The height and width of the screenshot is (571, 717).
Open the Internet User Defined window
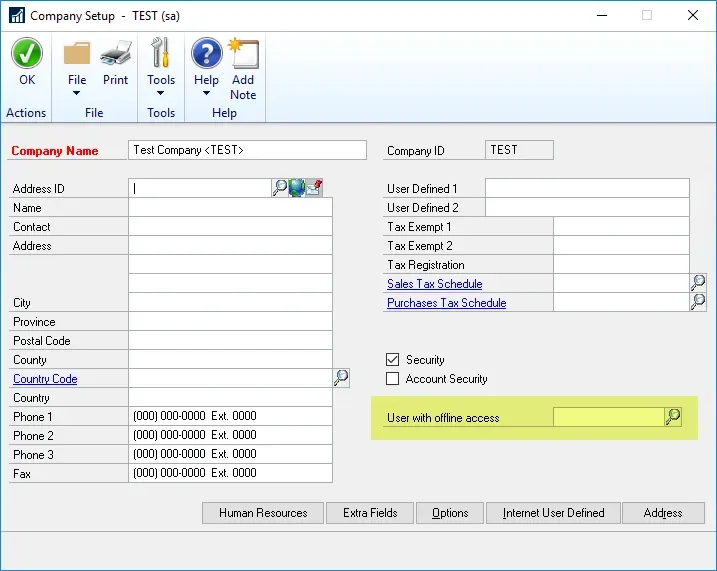[553, 513]
